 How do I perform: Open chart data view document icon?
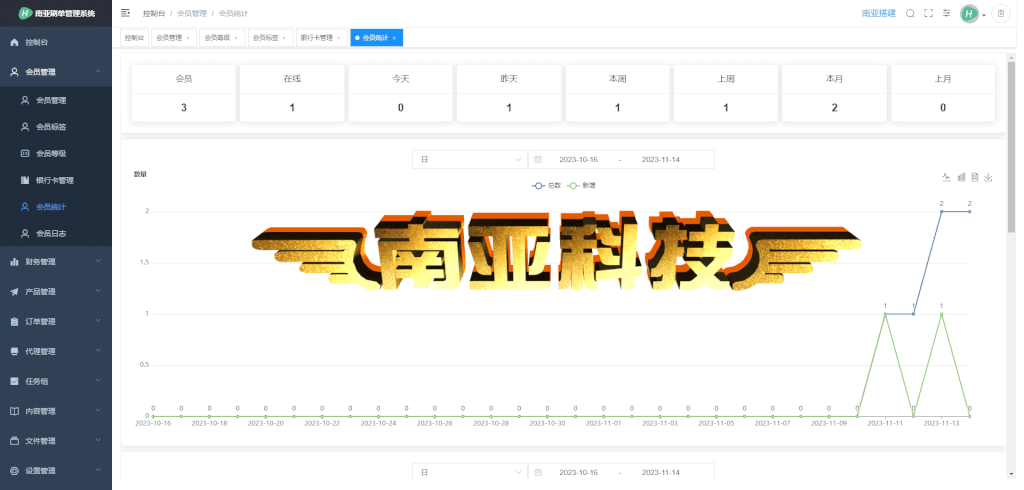[x=975, y=177]
